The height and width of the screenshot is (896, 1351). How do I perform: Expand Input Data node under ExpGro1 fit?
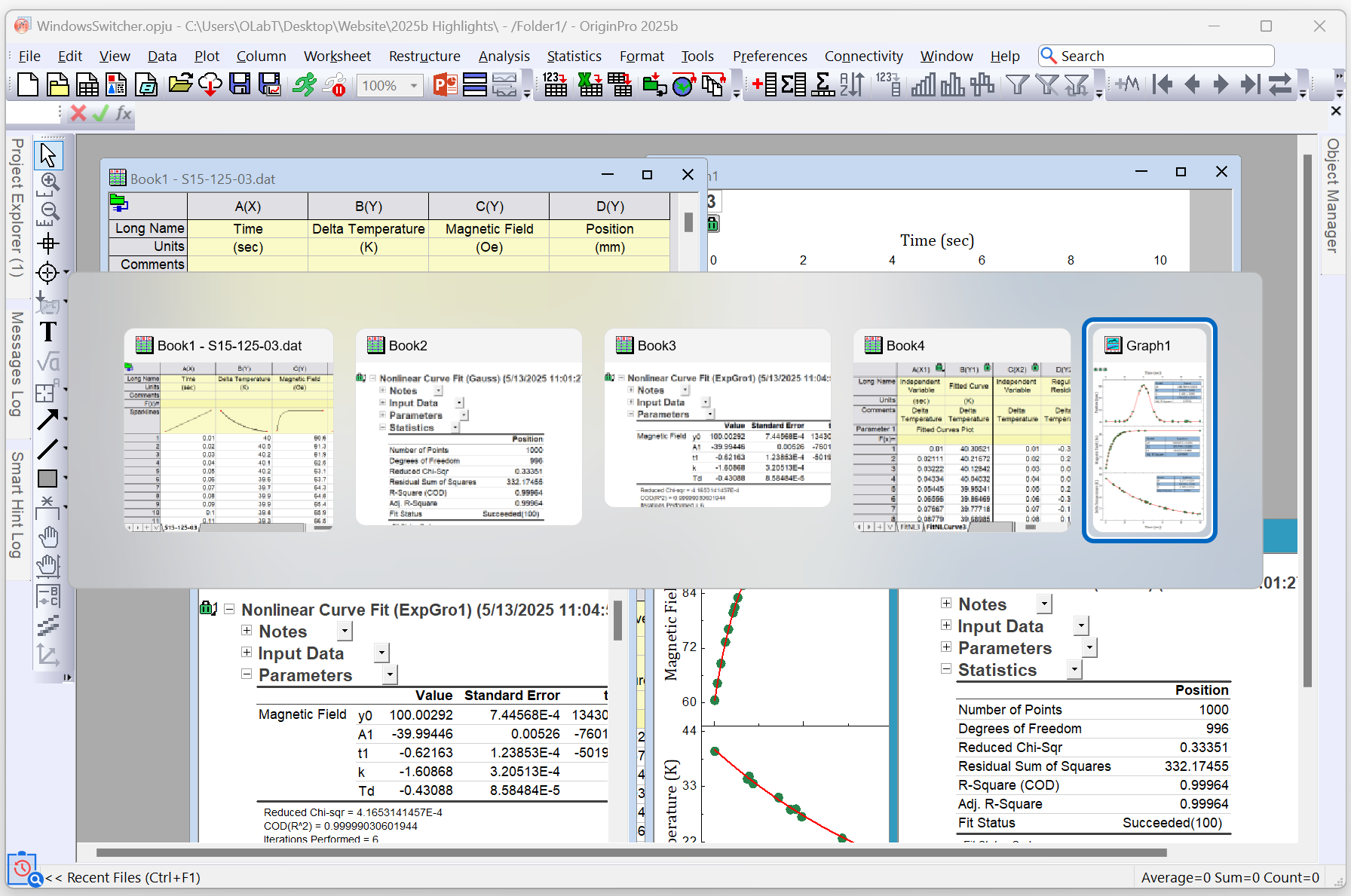click(x=247, y=653)
